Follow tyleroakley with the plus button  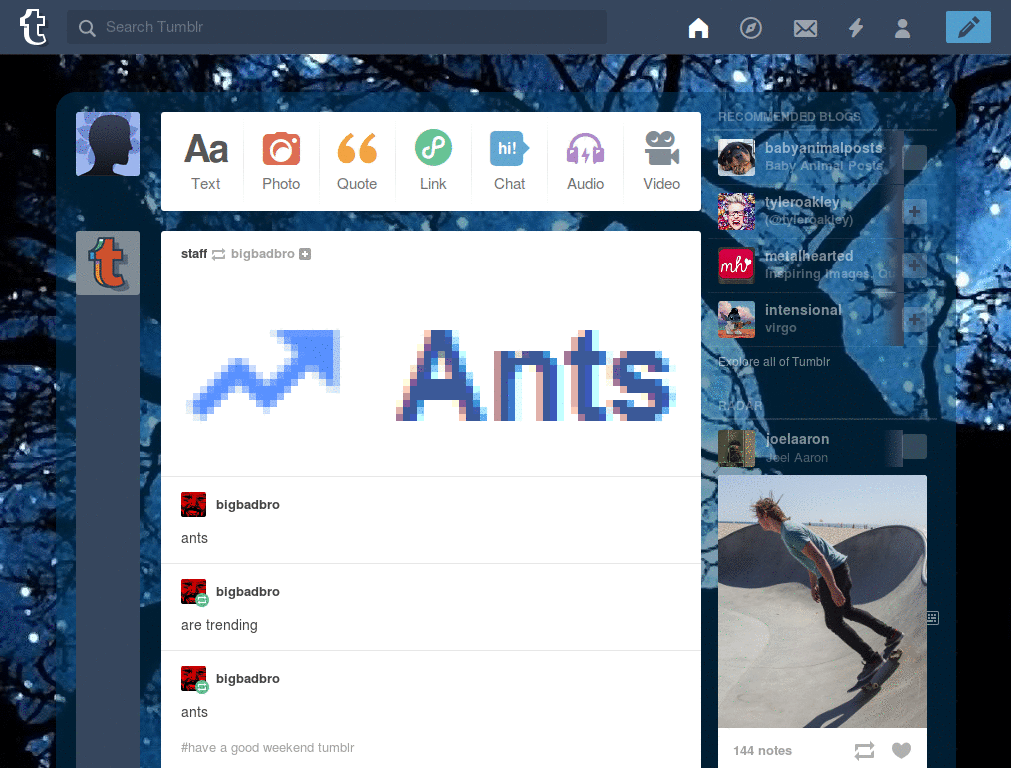pos(914,212)
